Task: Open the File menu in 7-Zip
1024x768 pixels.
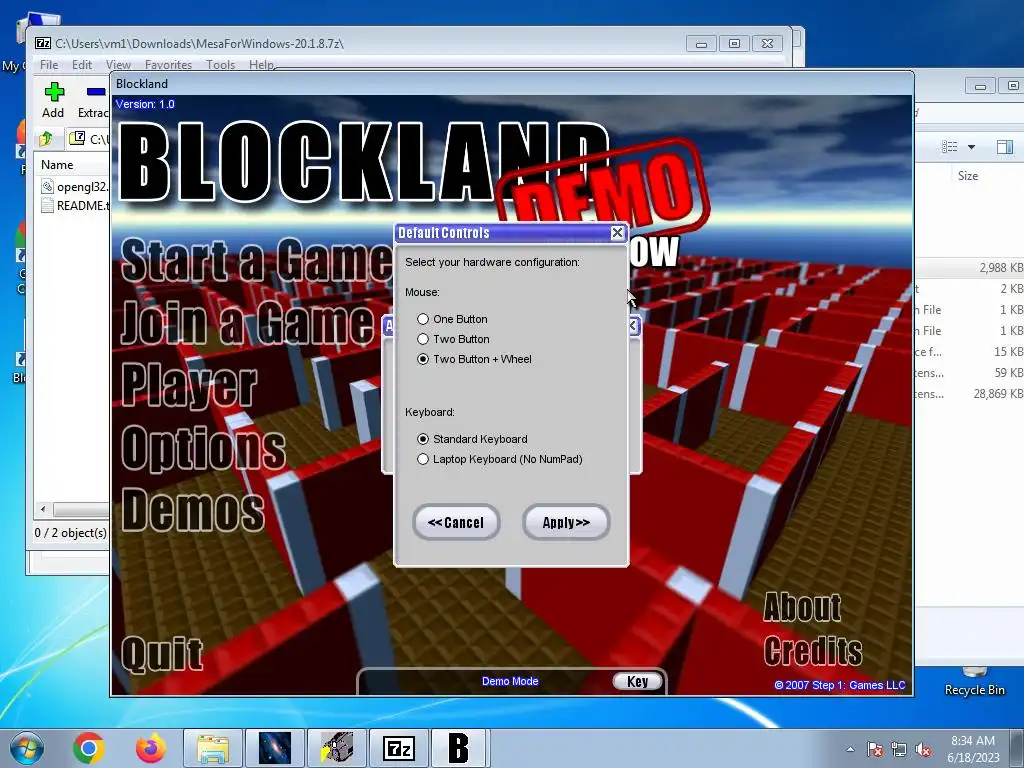Action: pos(49,65)
